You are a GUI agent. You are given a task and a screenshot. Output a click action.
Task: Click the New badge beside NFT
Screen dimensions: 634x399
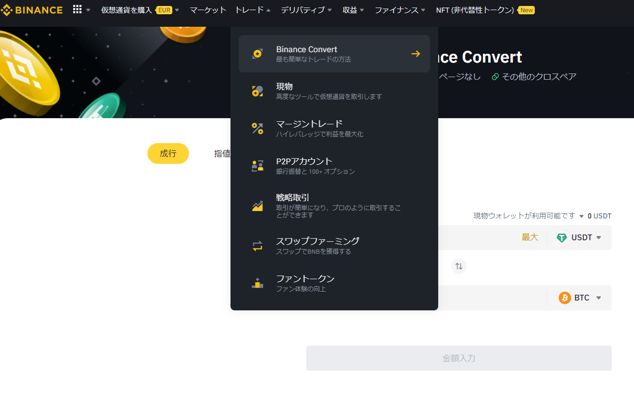526,10
